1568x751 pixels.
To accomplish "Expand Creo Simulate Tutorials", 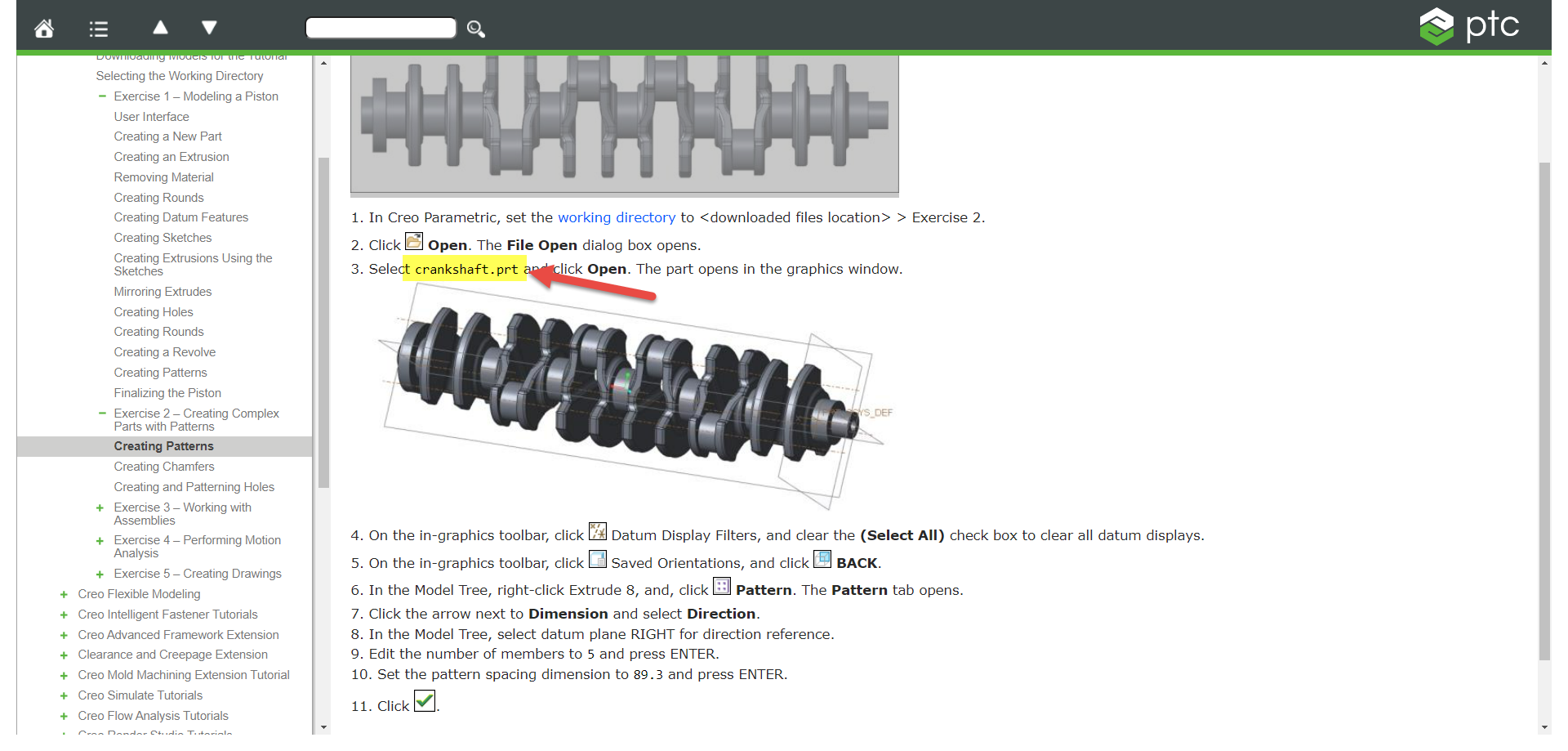I will (x=64, y=695).
